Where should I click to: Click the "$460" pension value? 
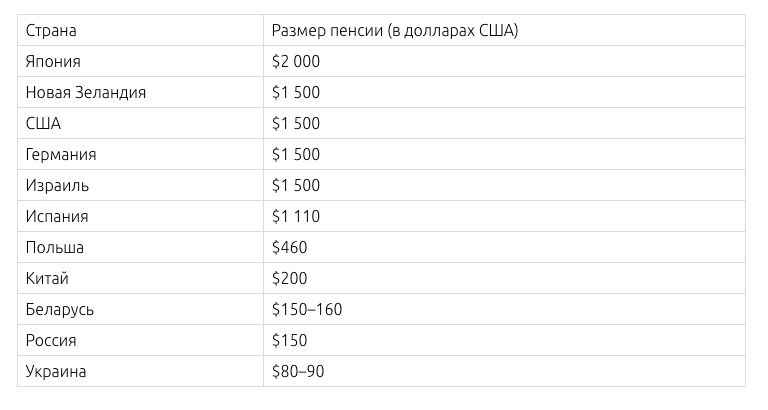coord(290,248)
